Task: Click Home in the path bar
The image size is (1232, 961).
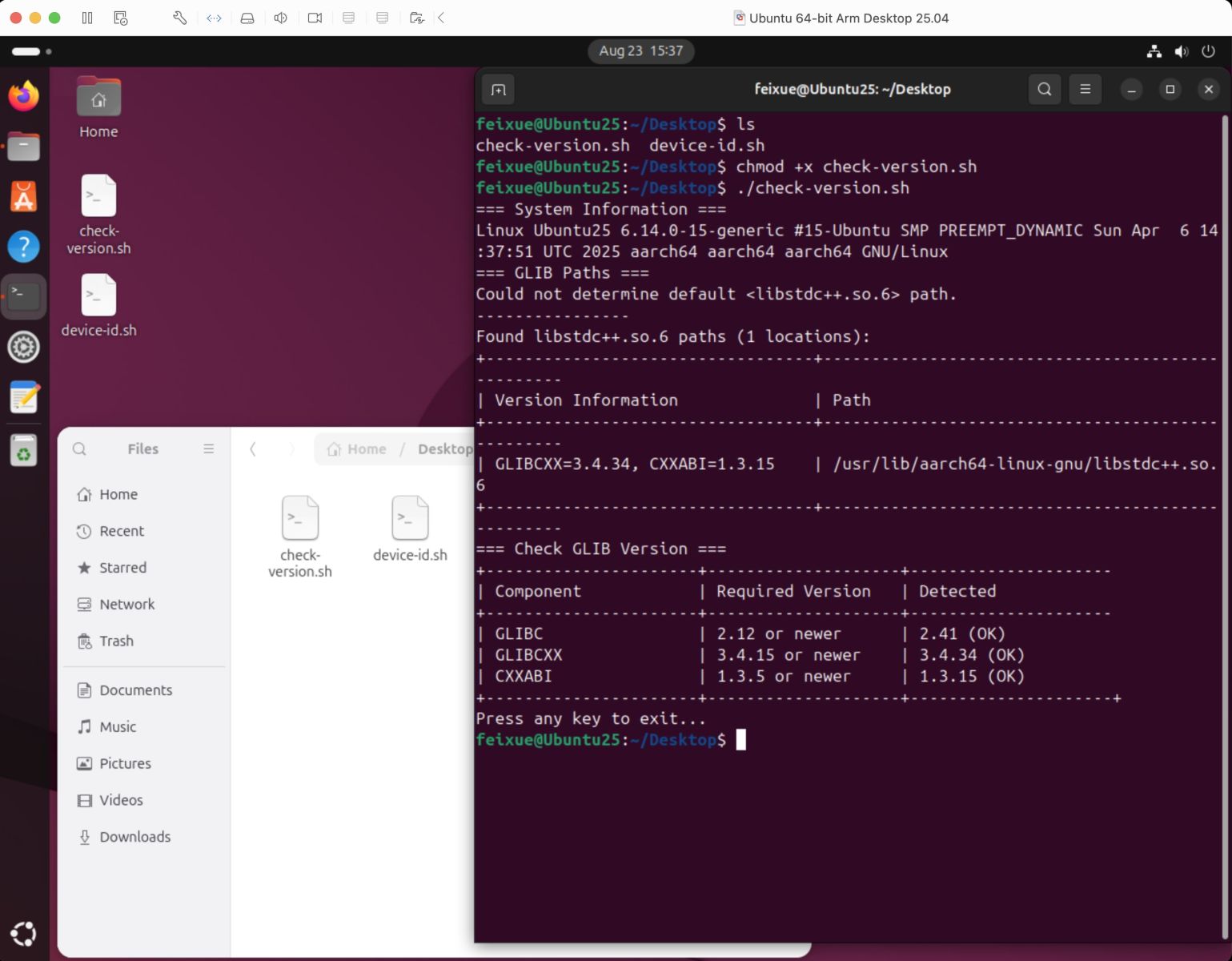Action: pos(357,449)
